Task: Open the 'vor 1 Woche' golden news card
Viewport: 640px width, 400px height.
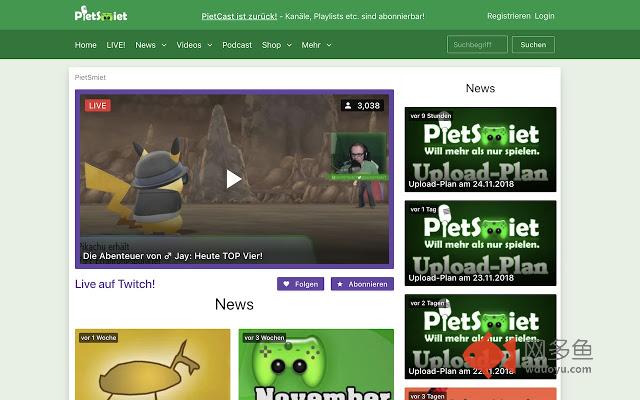Action: pyautogui.click(x=153, y=364)
